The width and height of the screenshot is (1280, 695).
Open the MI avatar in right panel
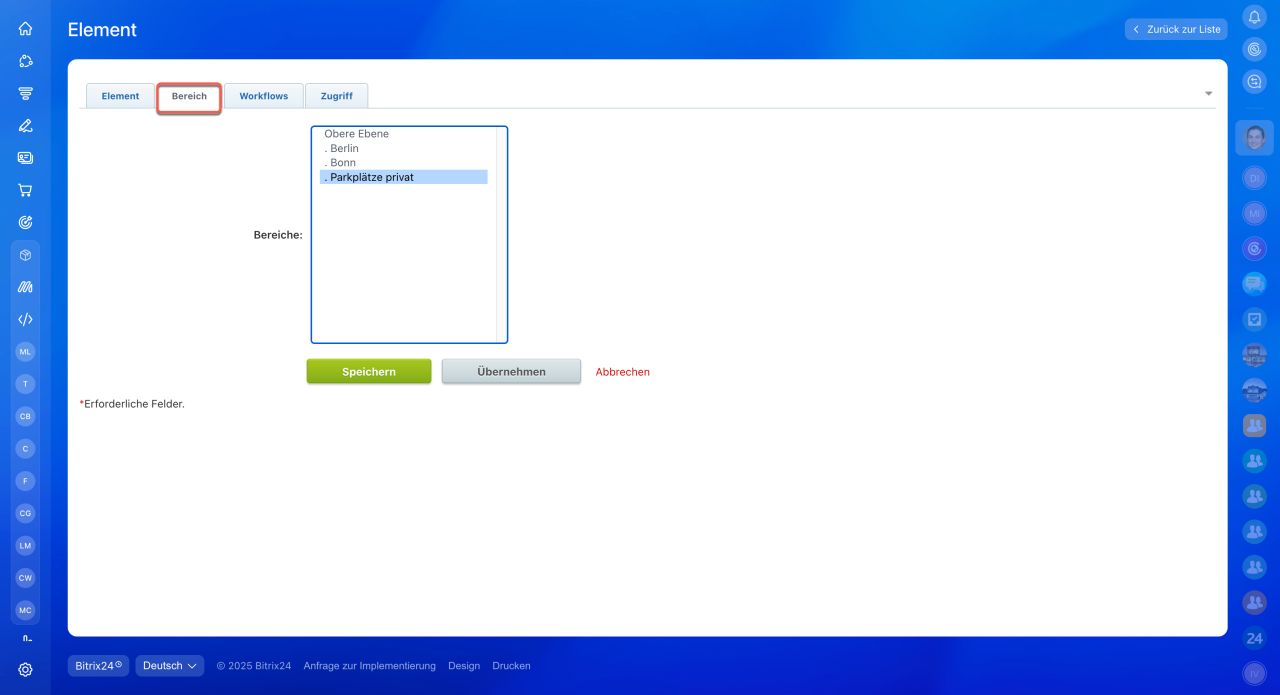[x=1254, y=213]
